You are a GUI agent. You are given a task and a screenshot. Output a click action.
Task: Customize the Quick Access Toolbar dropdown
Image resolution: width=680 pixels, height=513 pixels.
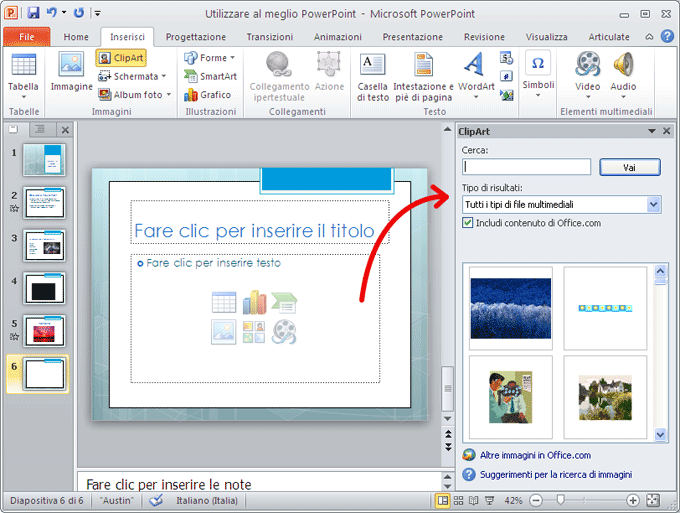pos(98,13)
